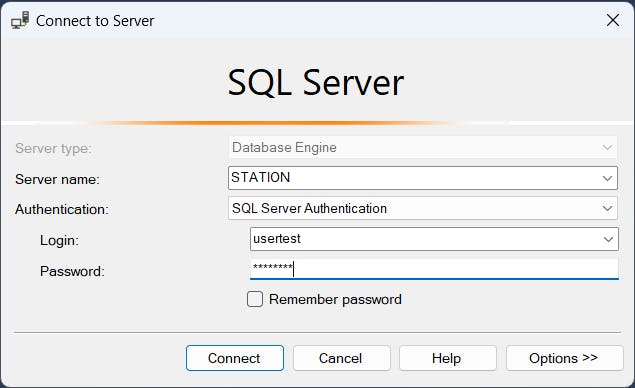This screenshot has width=635, height=388.
Task: Expand the Server name dropdown arrow
Action: coord(607,178)
